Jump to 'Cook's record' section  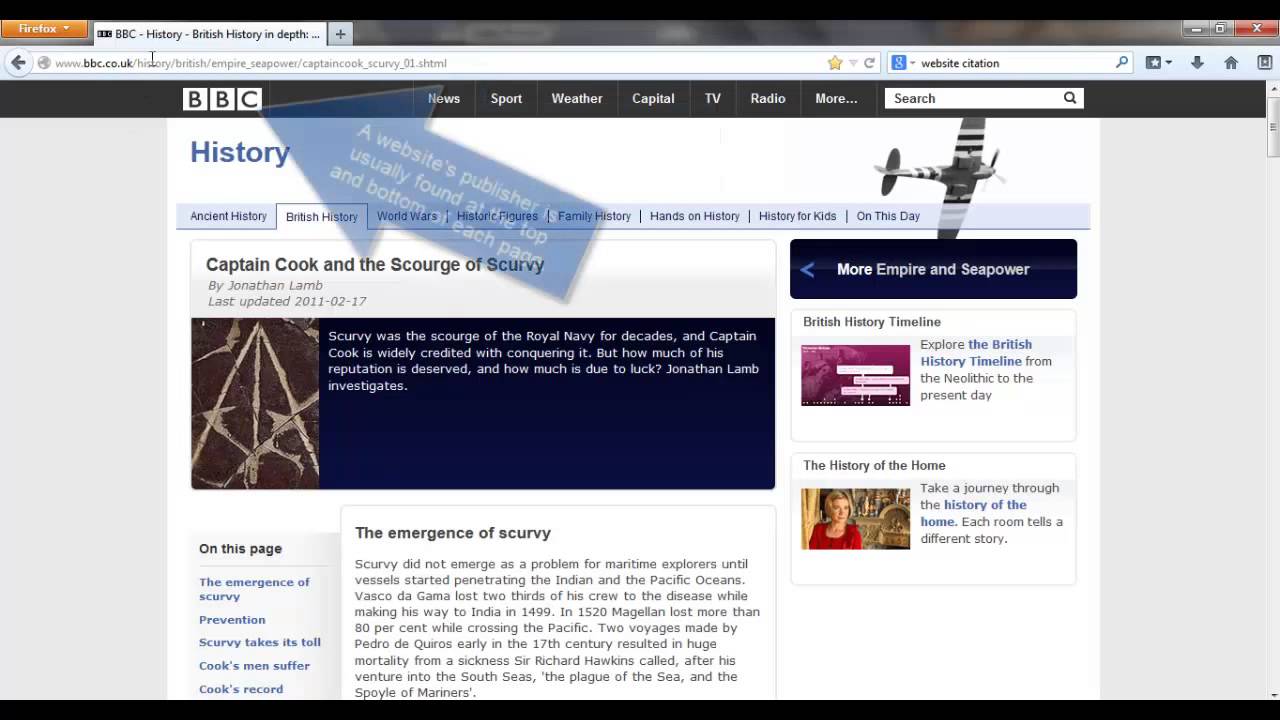tap(241, 689)
